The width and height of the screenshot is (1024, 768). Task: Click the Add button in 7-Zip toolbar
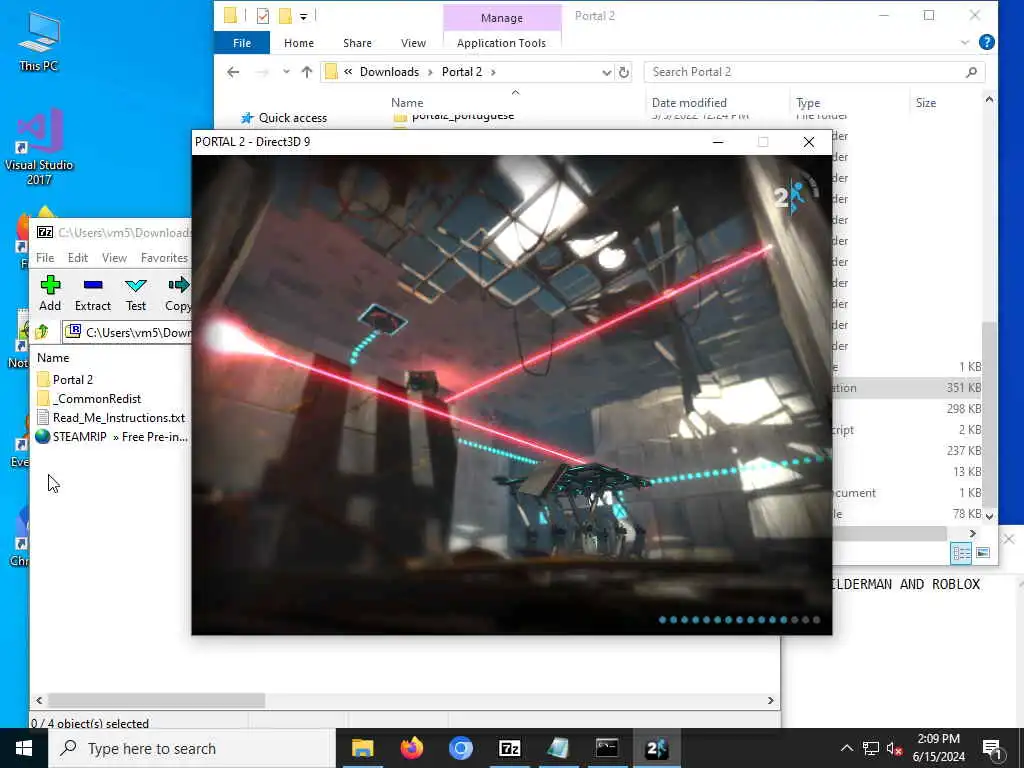point(50,293)
